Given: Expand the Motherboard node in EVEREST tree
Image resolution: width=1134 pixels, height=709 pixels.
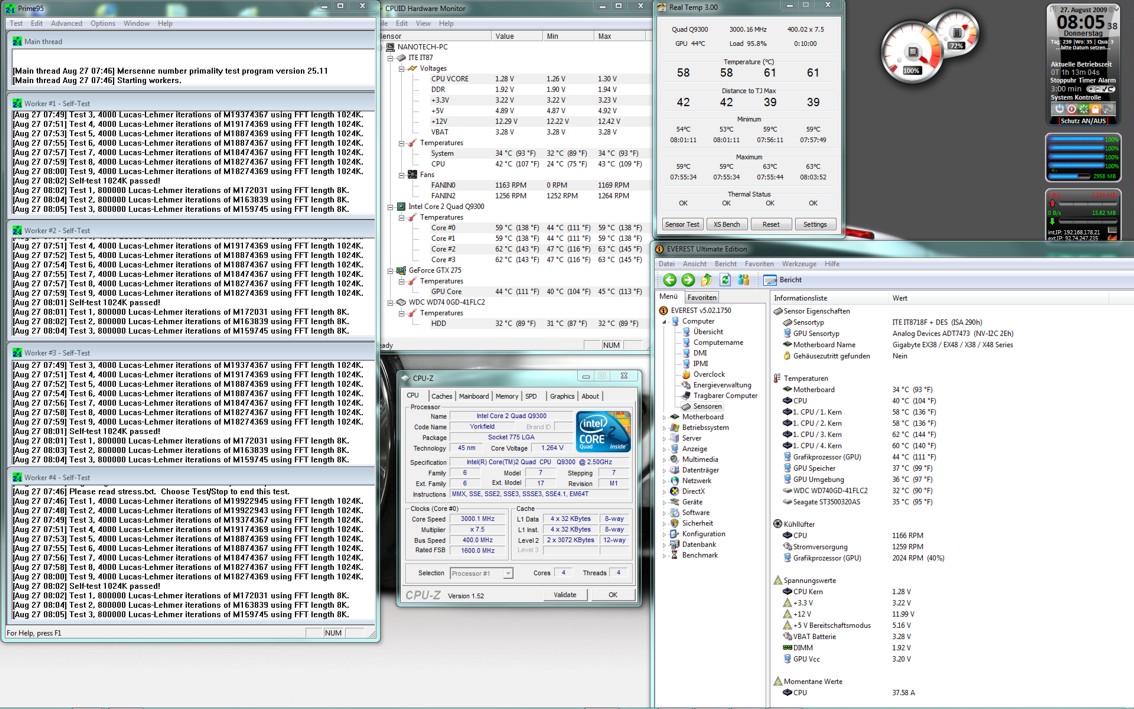Looking at the screenshot, I should click(x=665, y=417).
